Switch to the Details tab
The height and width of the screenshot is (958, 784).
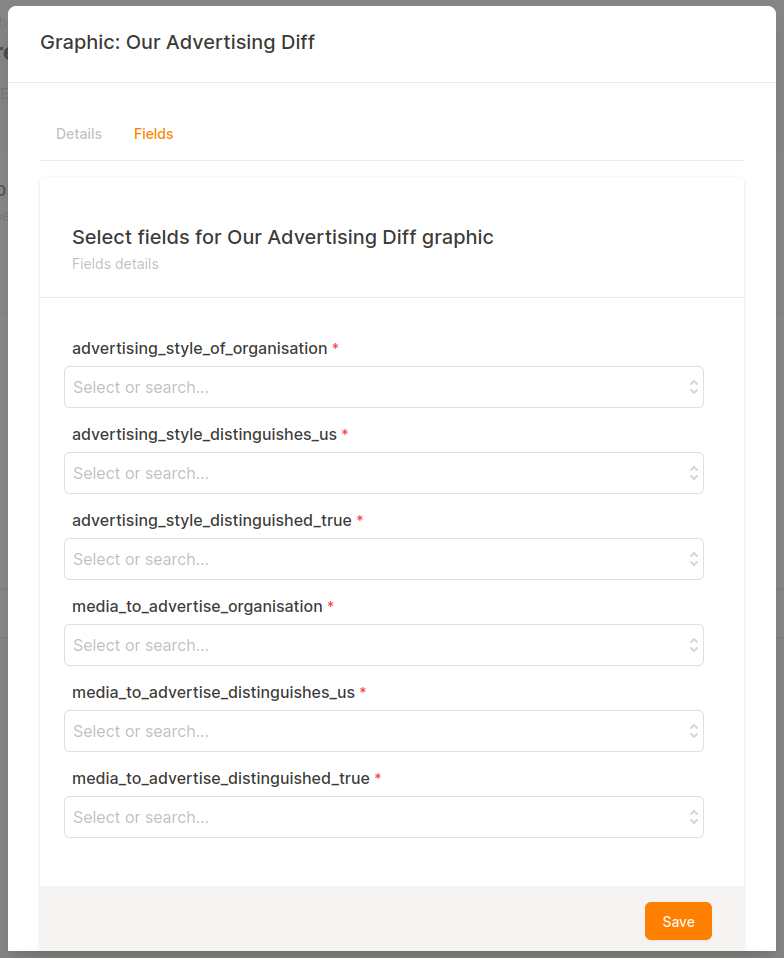coord(78,133)
